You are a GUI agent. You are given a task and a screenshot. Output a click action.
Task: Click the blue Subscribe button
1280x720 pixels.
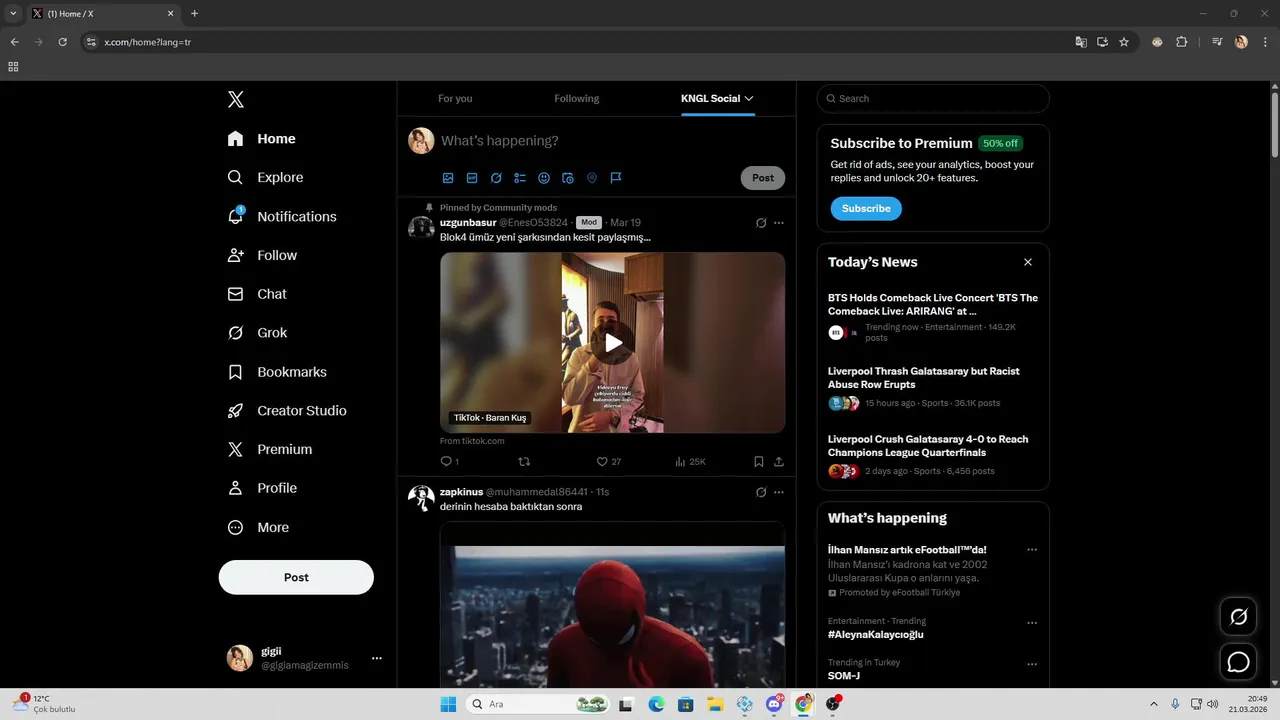coord(866,209)
